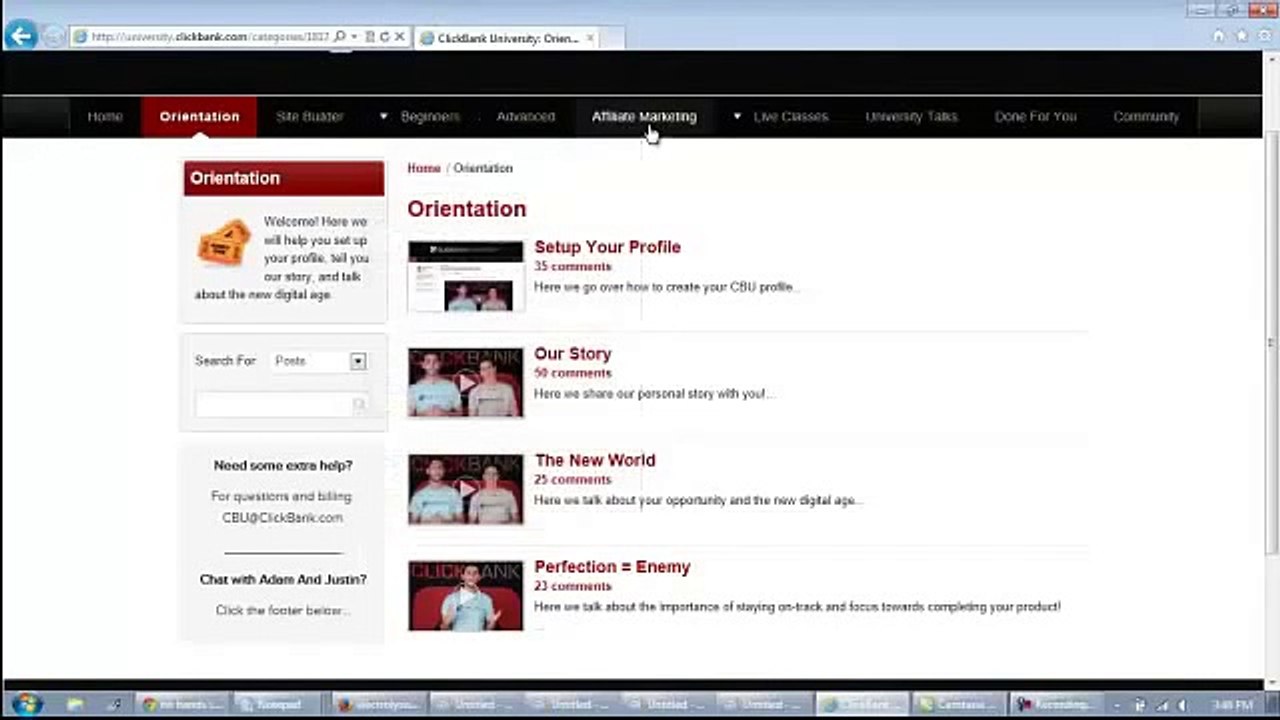Viewport: 1280px width, 720px height.
Task: Open the browser Home icon at top right
Action: [1218, 36]
